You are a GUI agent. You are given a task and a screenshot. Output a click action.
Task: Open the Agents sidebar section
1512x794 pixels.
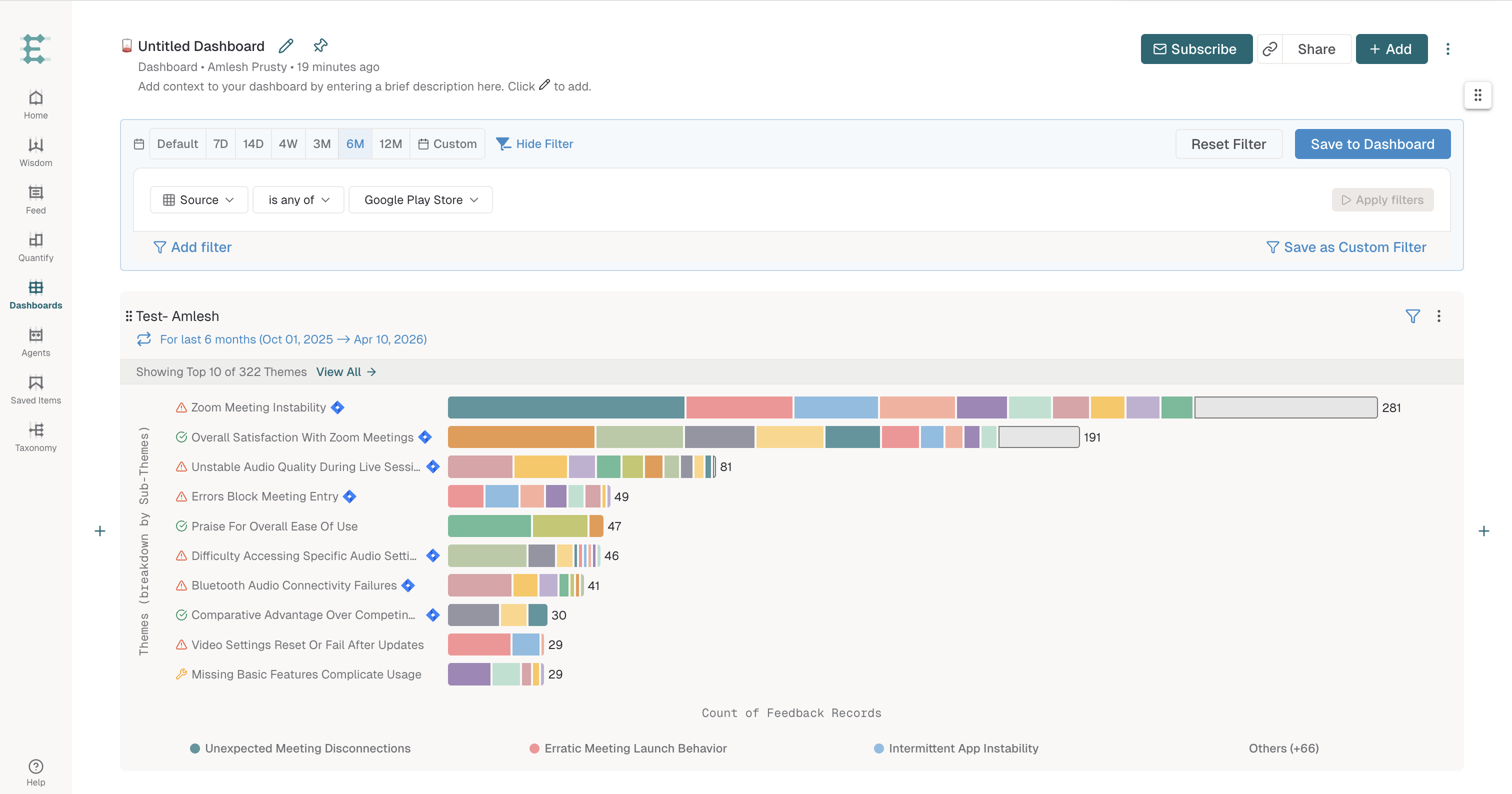(36, 342)
